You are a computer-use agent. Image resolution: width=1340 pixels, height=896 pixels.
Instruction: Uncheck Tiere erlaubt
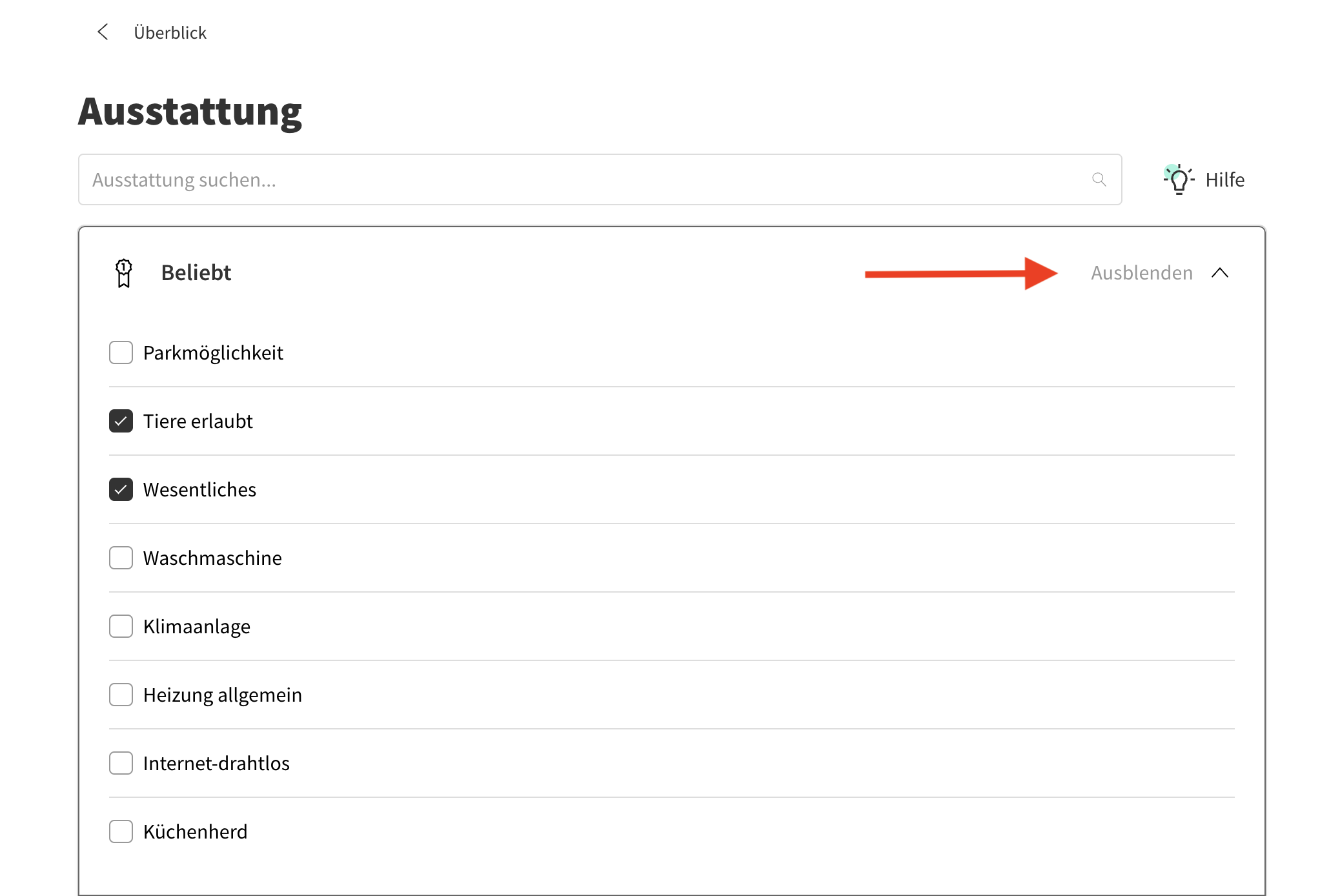(121, 421)
